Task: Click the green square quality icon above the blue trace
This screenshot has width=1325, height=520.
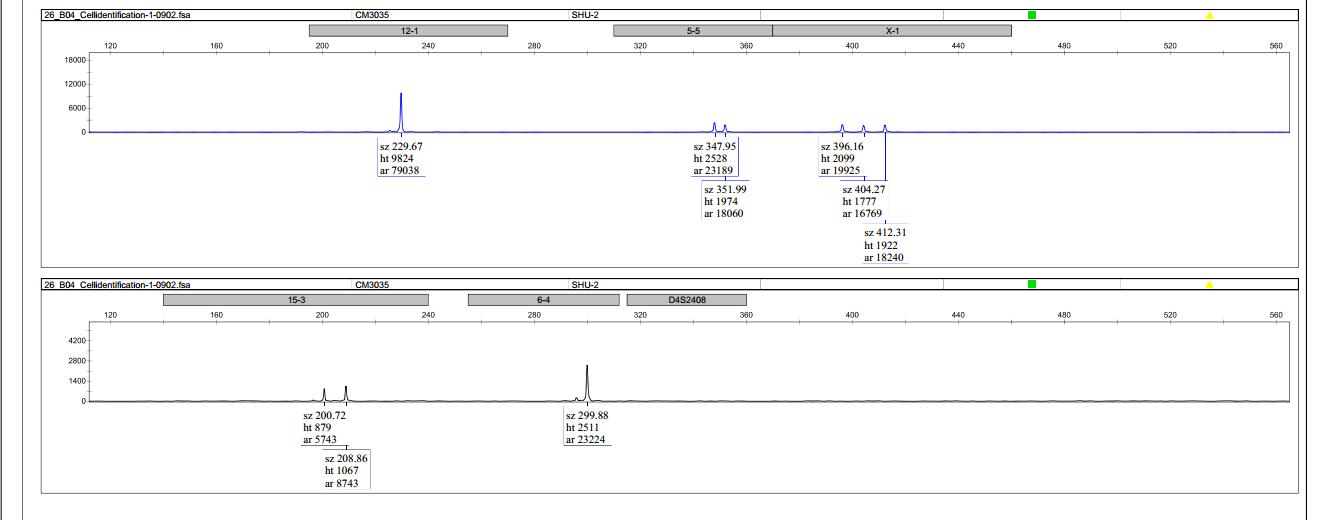Action: point(1032,15)
